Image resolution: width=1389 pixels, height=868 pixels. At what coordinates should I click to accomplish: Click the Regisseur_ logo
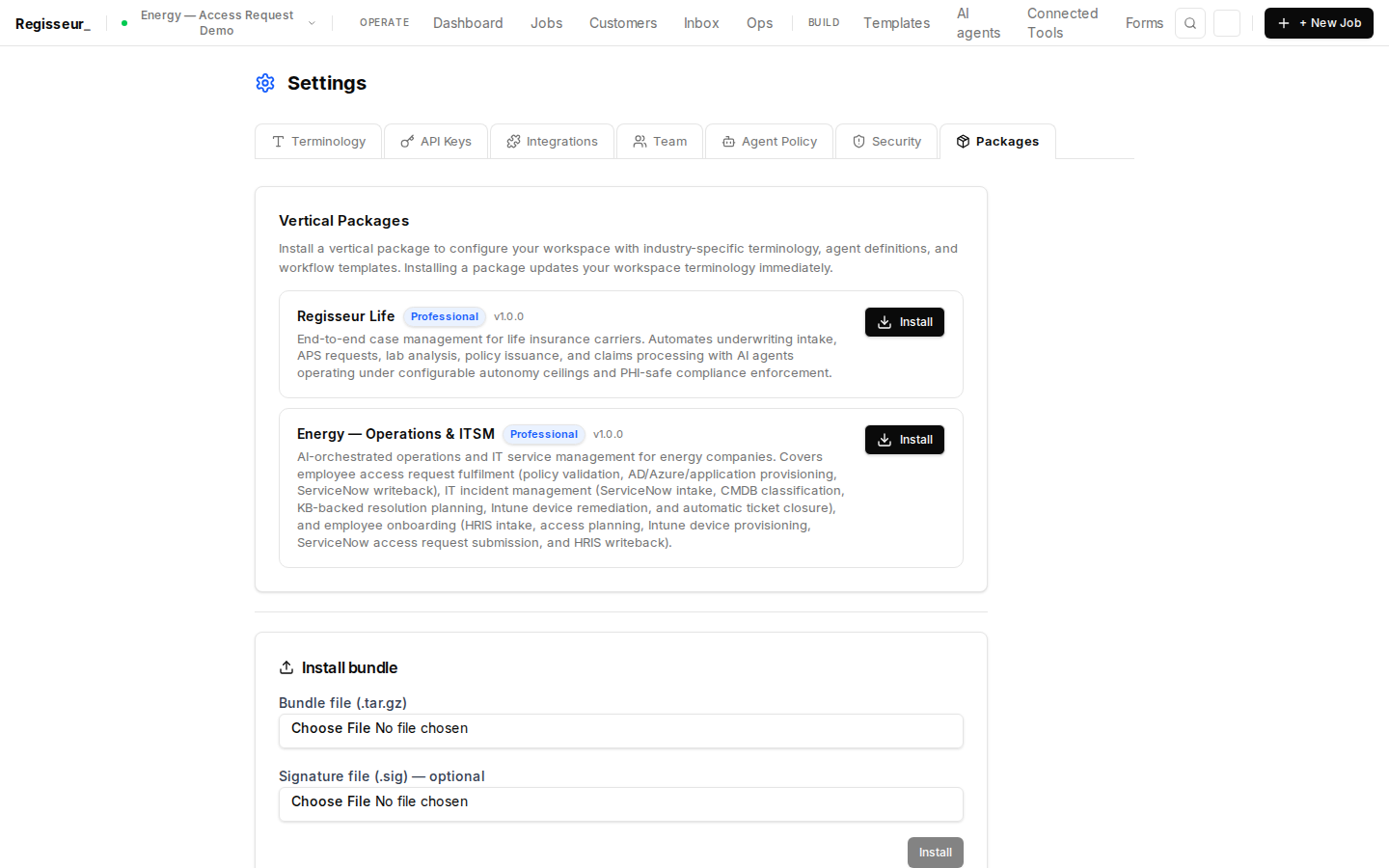(x=53, y=24)
